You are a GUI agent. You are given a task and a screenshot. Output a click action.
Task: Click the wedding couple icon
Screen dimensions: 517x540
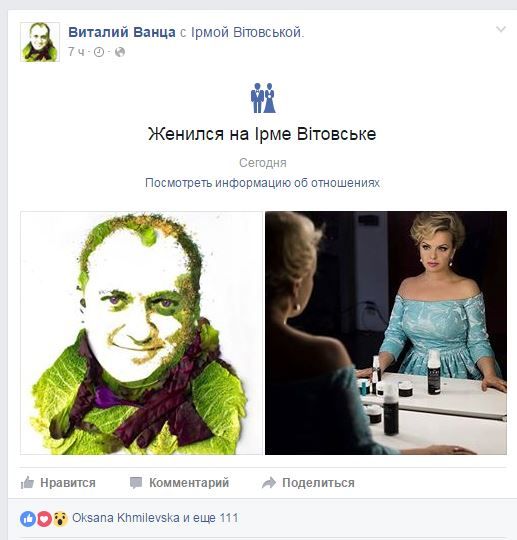(x=263, y=98)
